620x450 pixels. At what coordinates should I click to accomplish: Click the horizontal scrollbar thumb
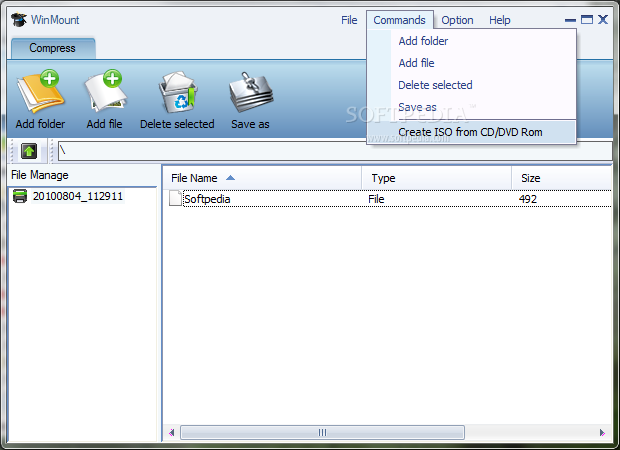coord(322,432)
